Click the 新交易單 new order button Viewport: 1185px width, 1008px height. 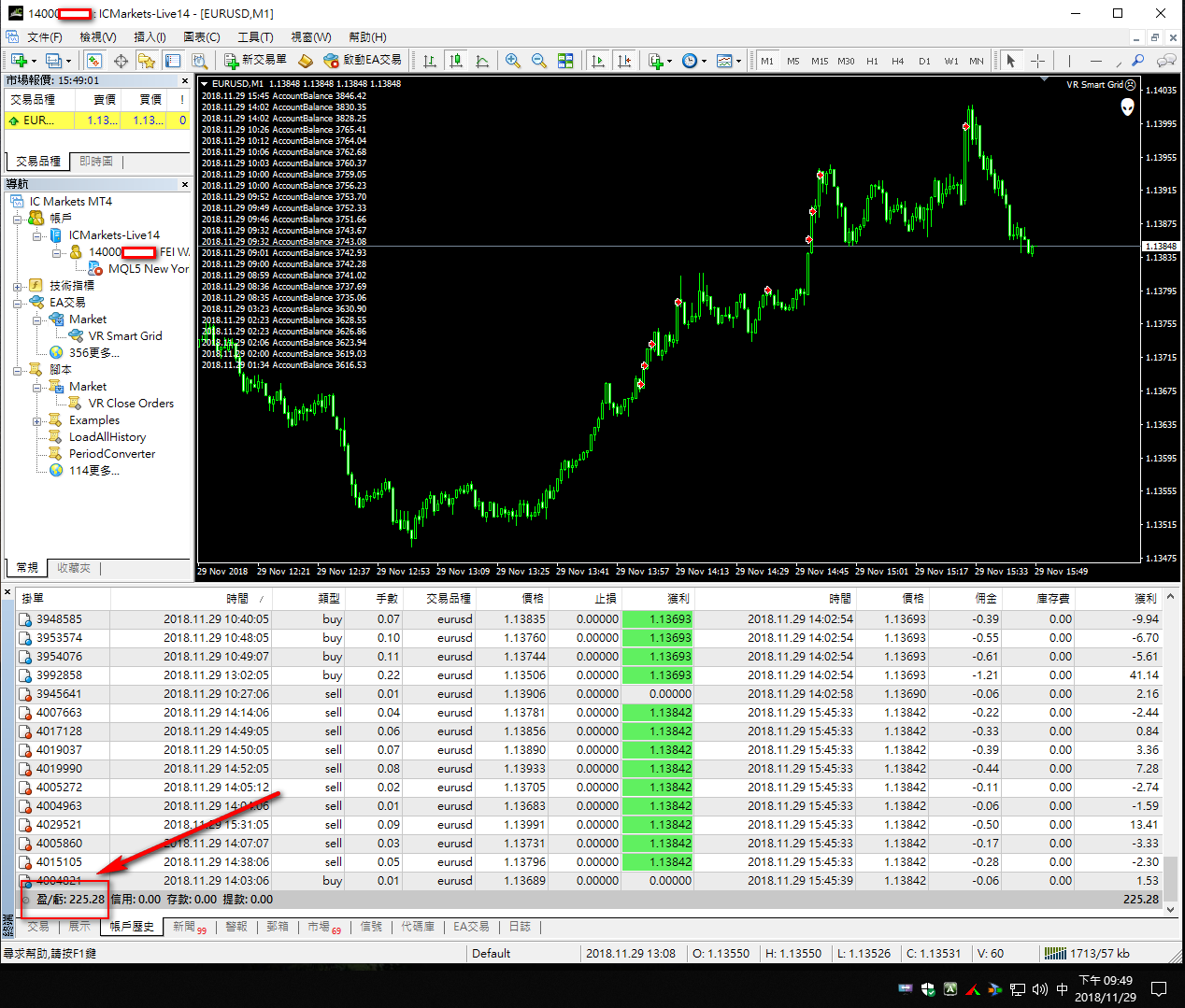[256, 60]
